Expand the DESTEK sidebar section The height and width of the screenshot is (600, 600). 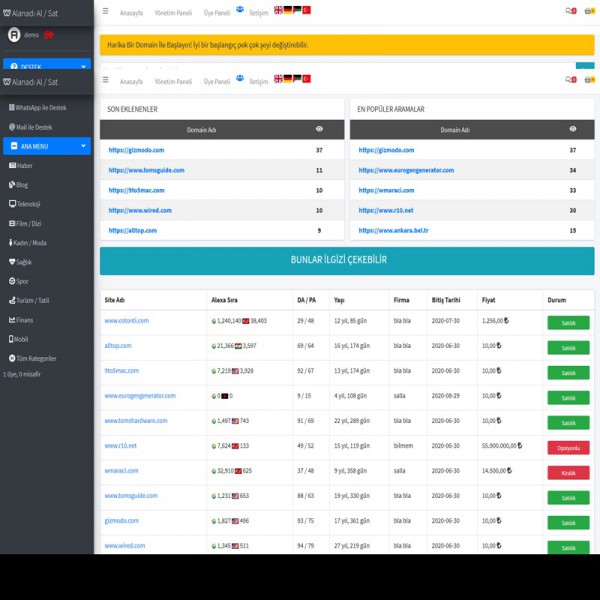point(47,64)
